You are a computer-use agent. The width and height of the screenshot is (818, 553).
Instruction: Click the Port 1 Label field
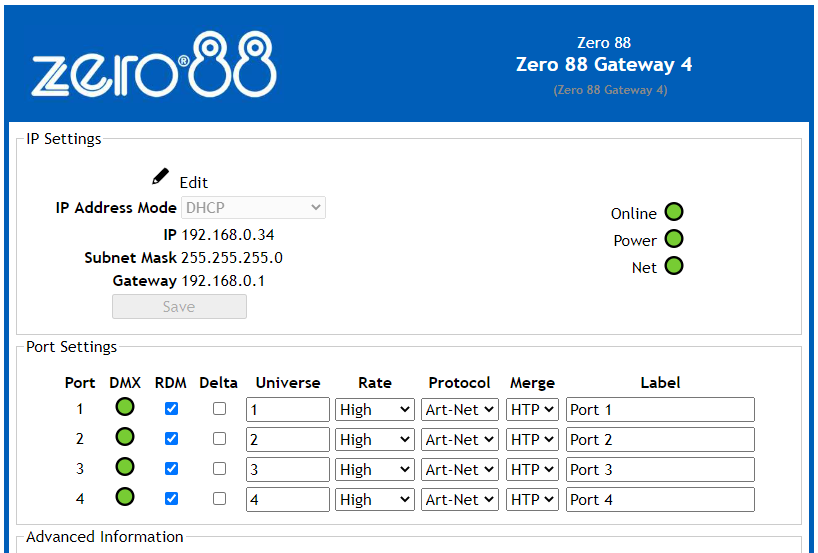(660, 410)
